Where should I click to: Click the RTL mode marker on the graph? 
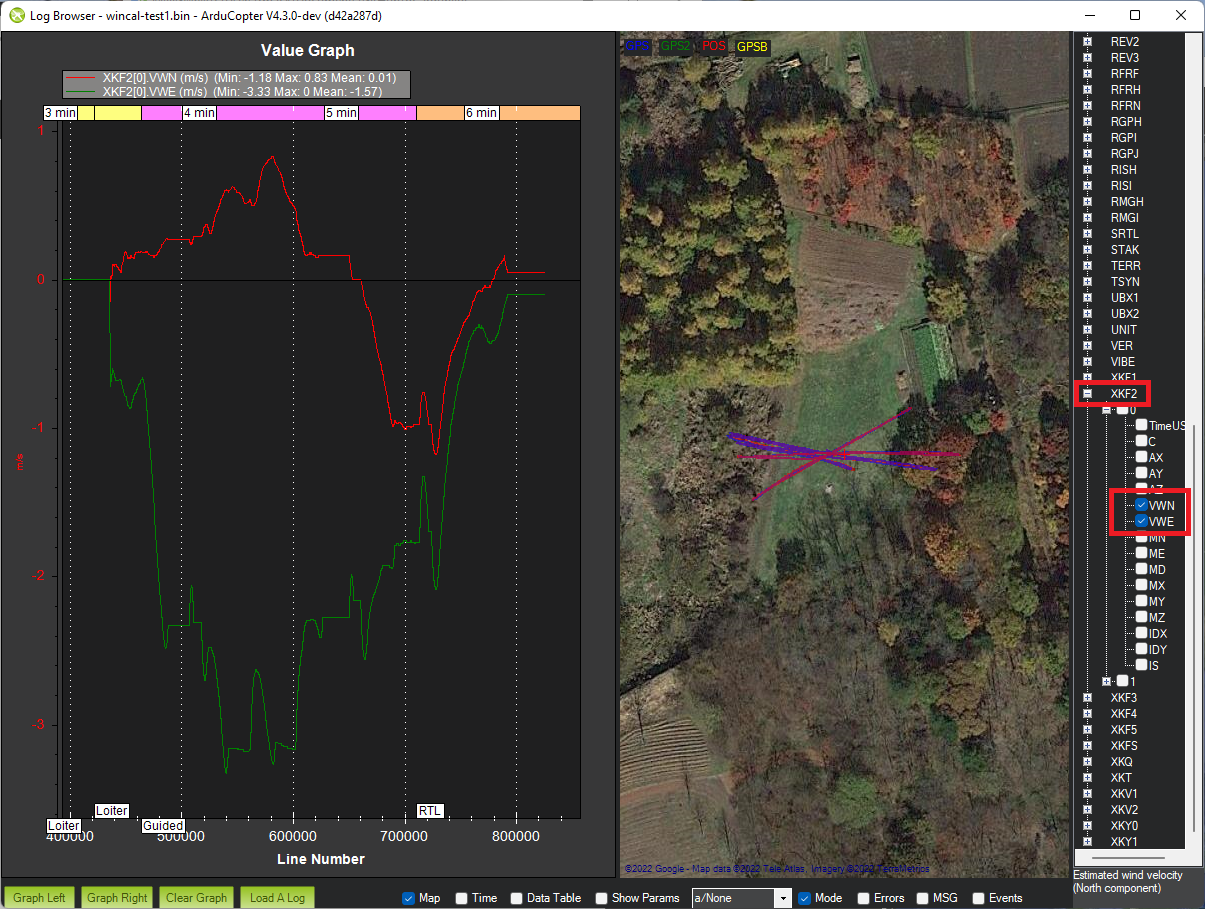coord(430,811)
